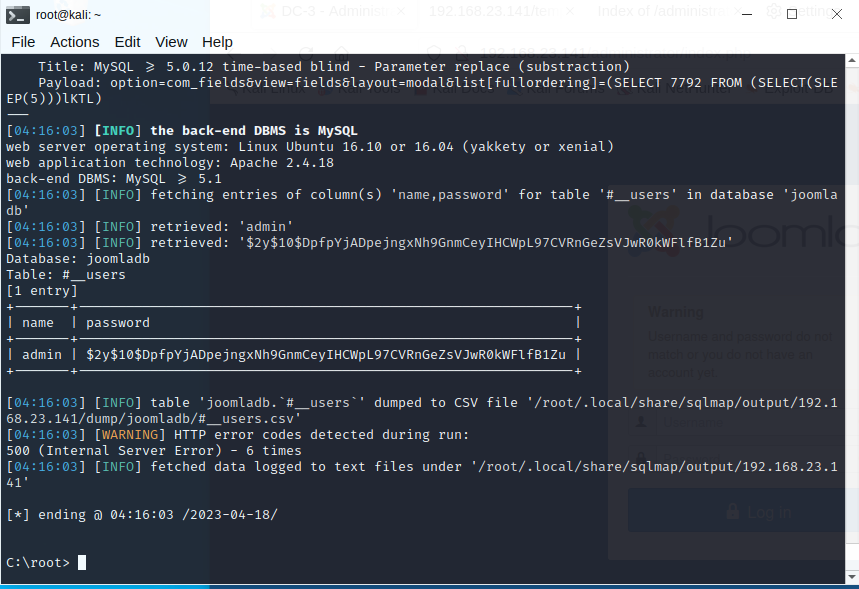859x589 pixels.
Task: Click the terminal app icon in title bar
Action: 18,15
